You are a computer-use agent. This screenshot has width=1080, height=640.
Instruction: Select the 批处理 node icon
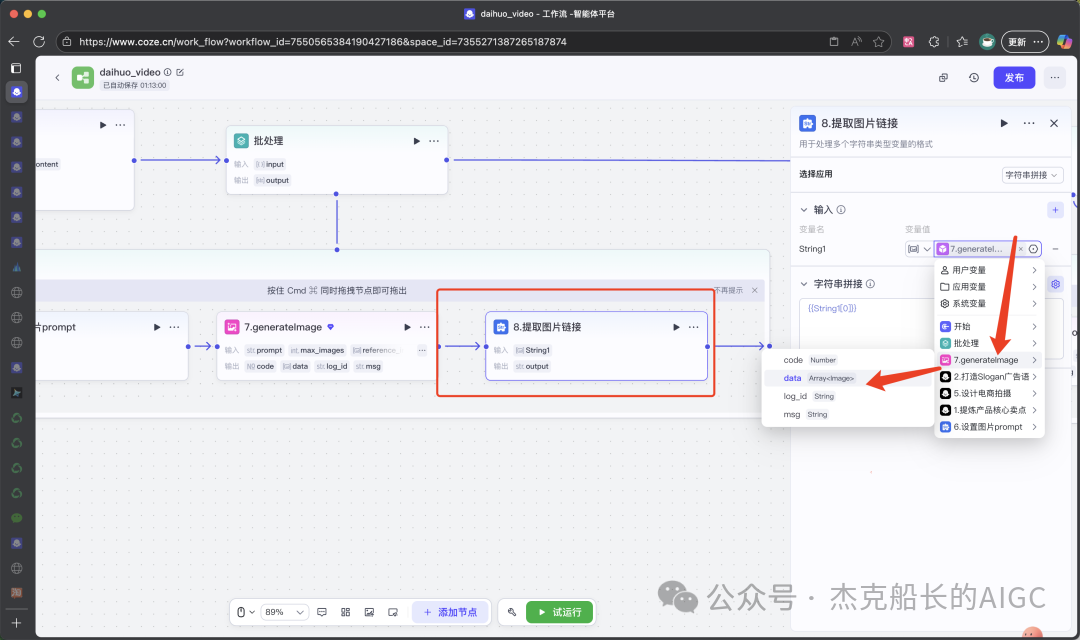[x=241, y=141]
